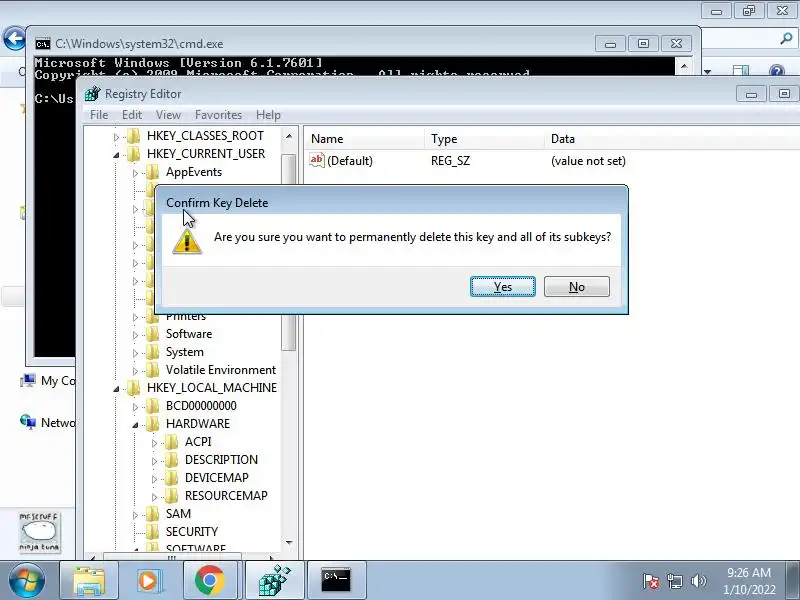Click the cmd.exe window scroll-up arrow
The image size is (800, 600).
pos(684,66)
